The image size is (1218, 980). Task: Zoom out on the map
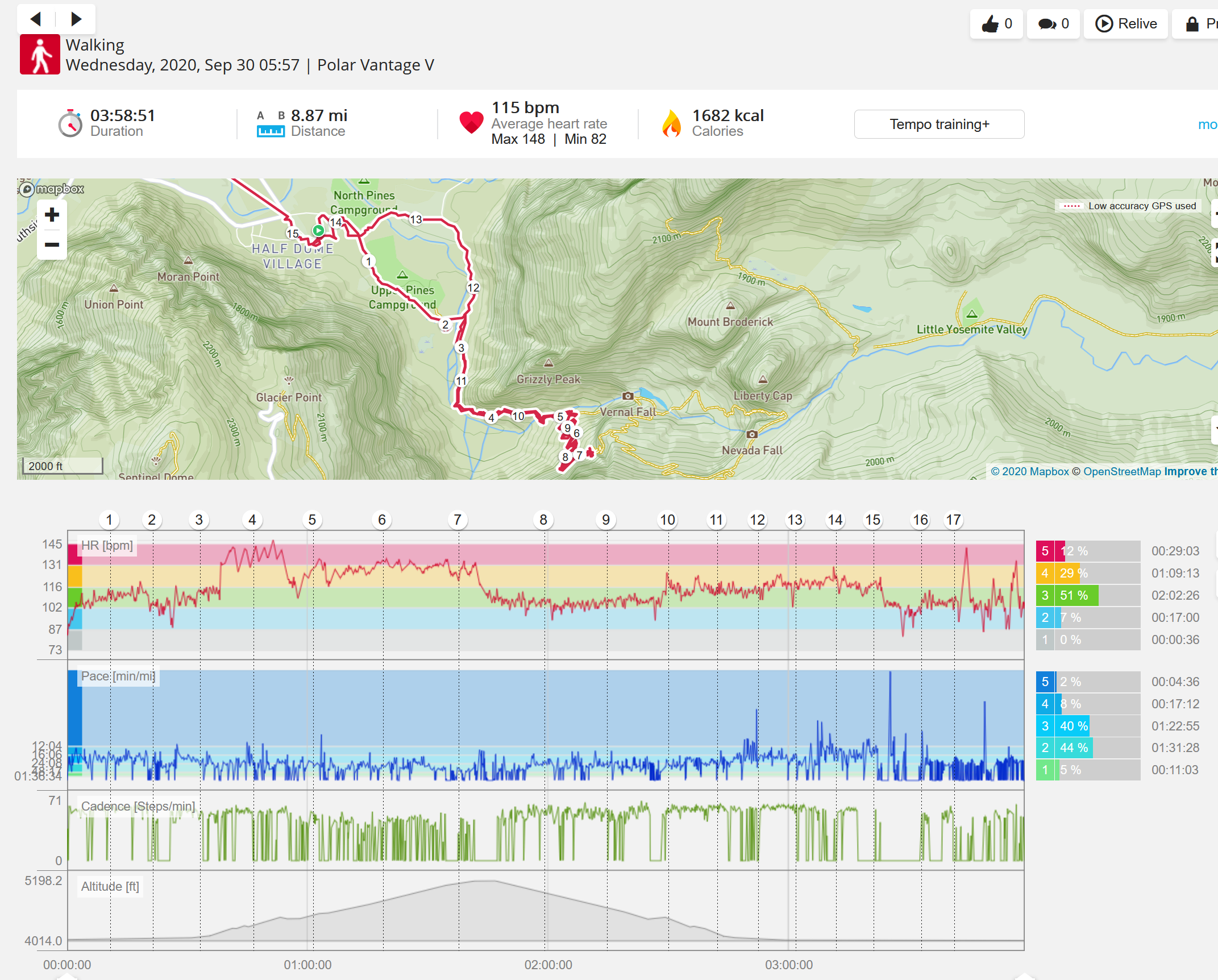[52, 245]
